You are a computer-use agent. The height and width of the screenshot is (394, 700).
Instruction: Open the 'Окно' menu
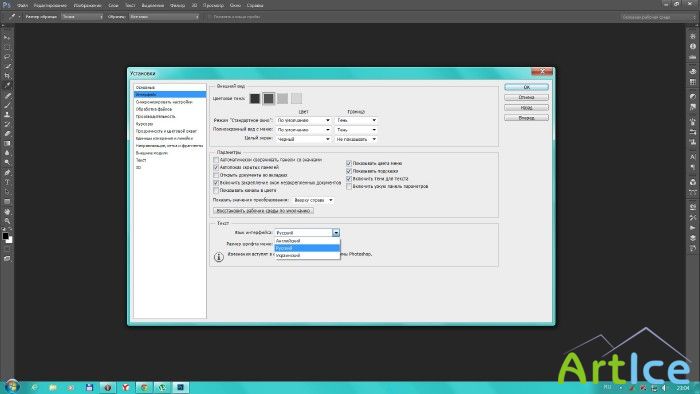(235, 5)
